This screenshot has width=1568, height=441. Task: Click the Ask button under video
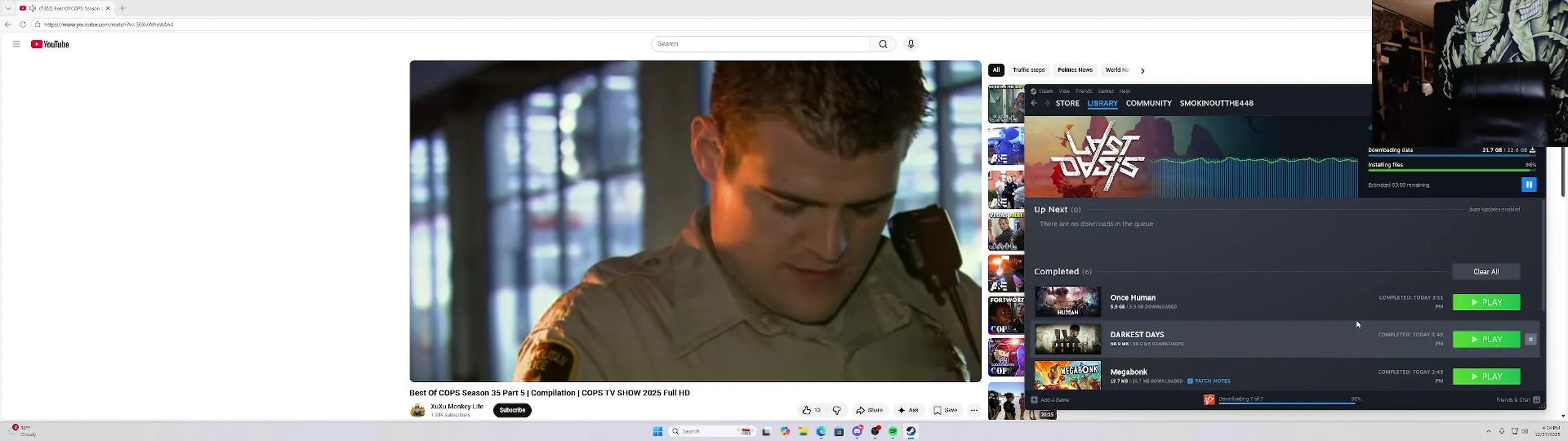coord(908,410)
